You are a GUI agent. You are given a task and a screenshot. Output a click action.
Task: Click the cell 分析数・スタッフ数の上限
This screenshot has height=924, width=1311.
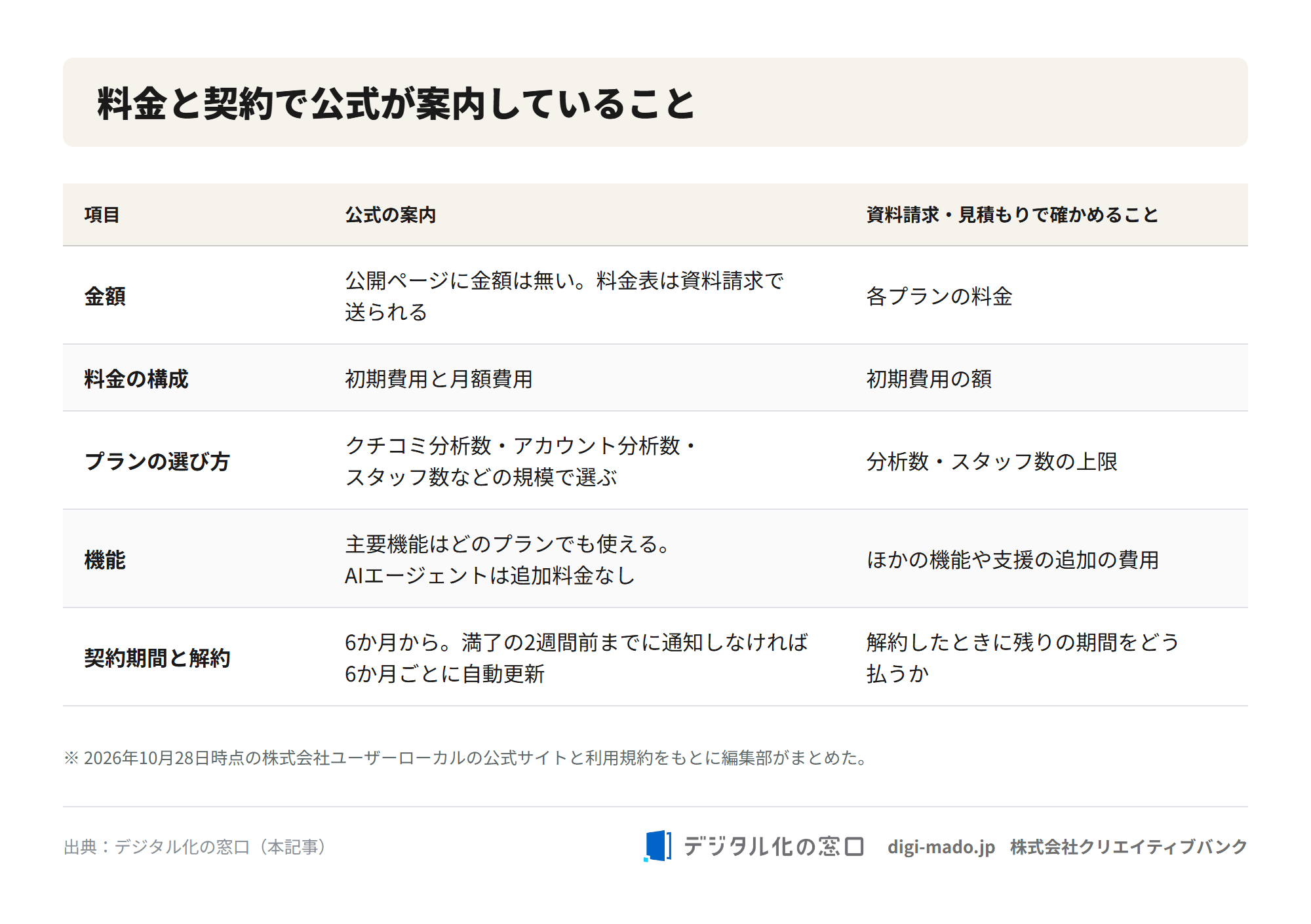tap(992, 461)
